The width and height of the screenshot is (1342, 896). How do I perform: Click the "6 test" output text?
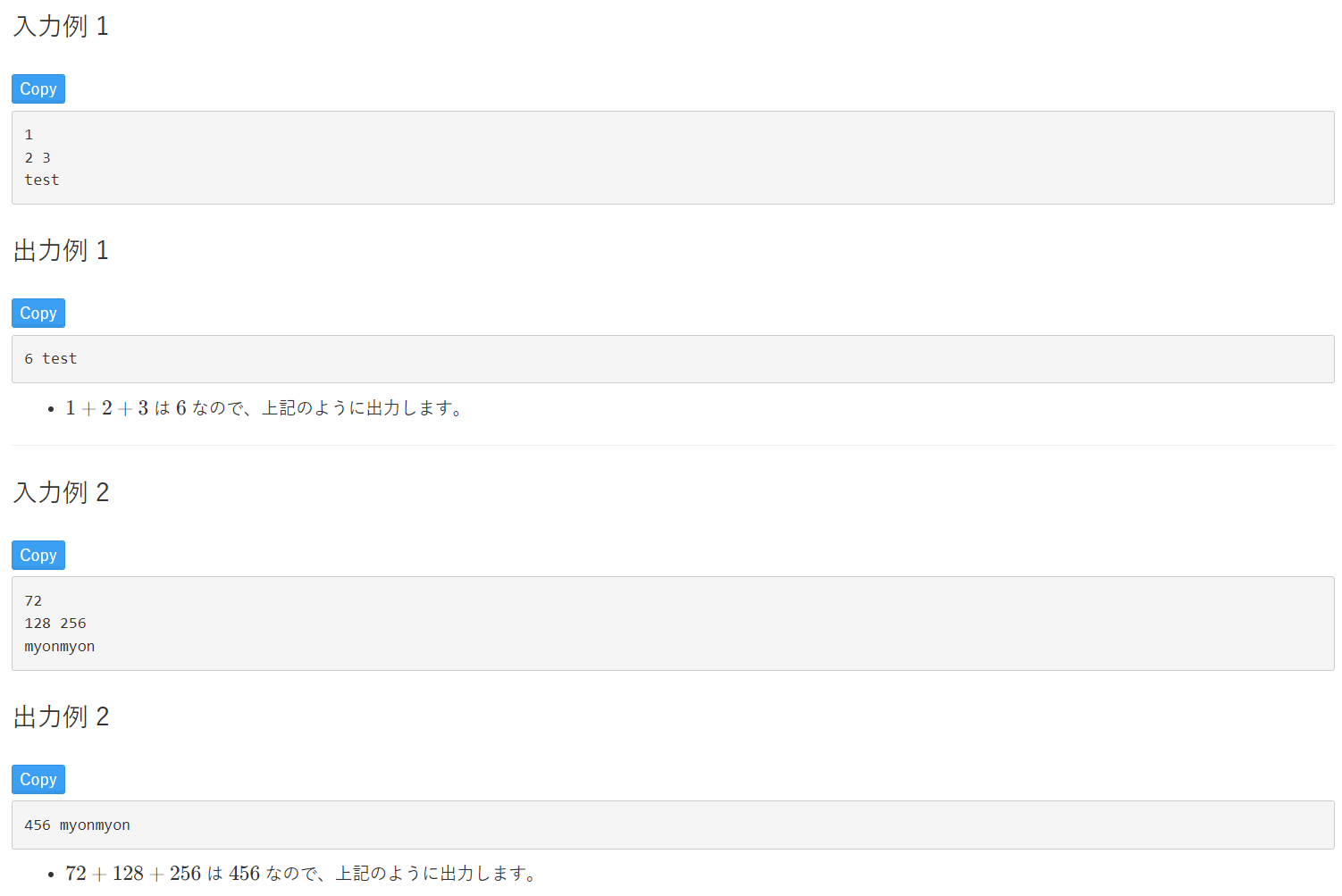pos(51,359)
